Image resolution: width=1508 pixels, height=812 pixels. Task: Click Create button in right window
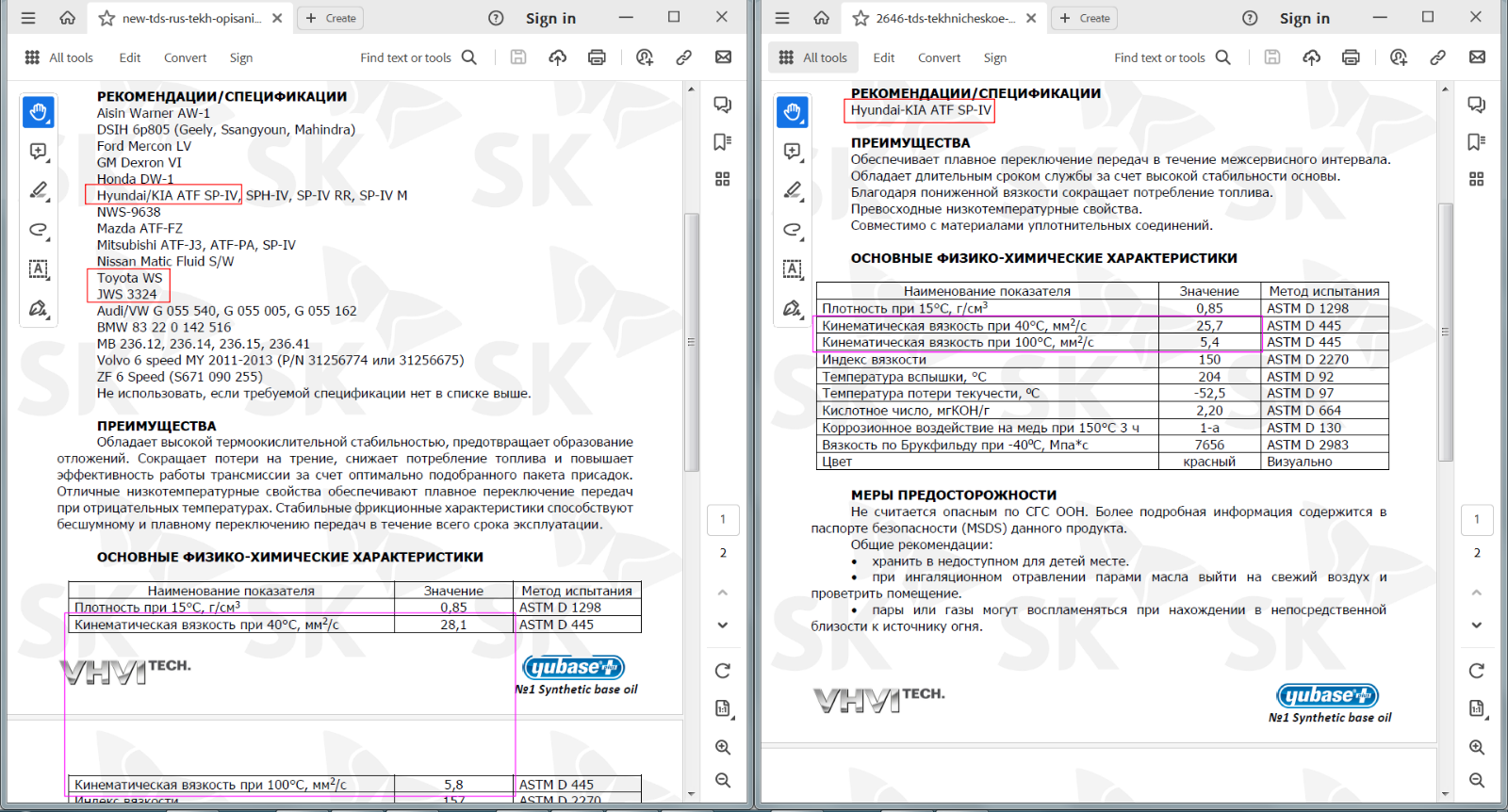(x=1085, y=18)
